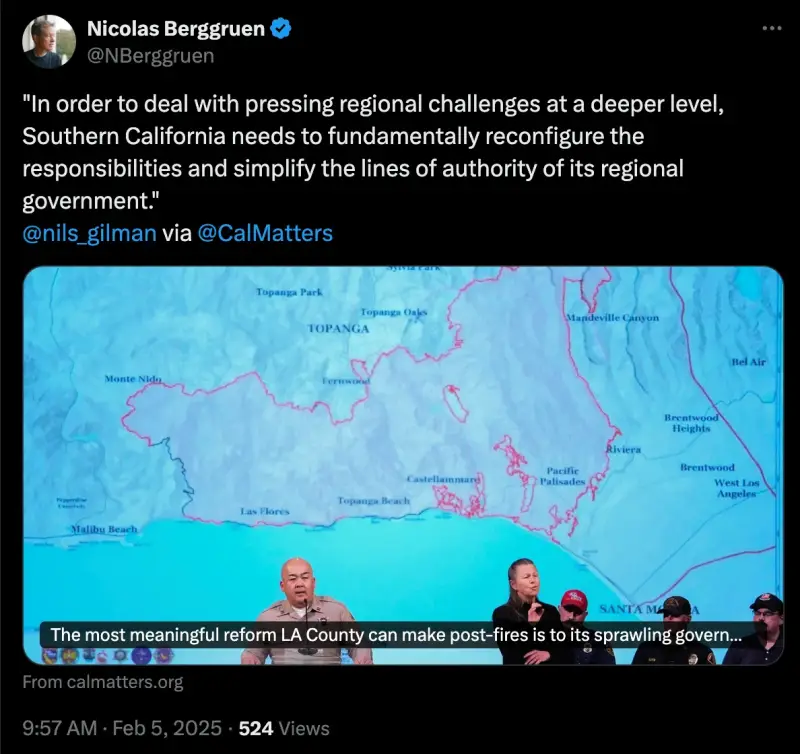This screenshot has width=800, height=754.
Task: Follow the @nils_gilman mention link
Action: pyautogui.click(x=89, y=233)
